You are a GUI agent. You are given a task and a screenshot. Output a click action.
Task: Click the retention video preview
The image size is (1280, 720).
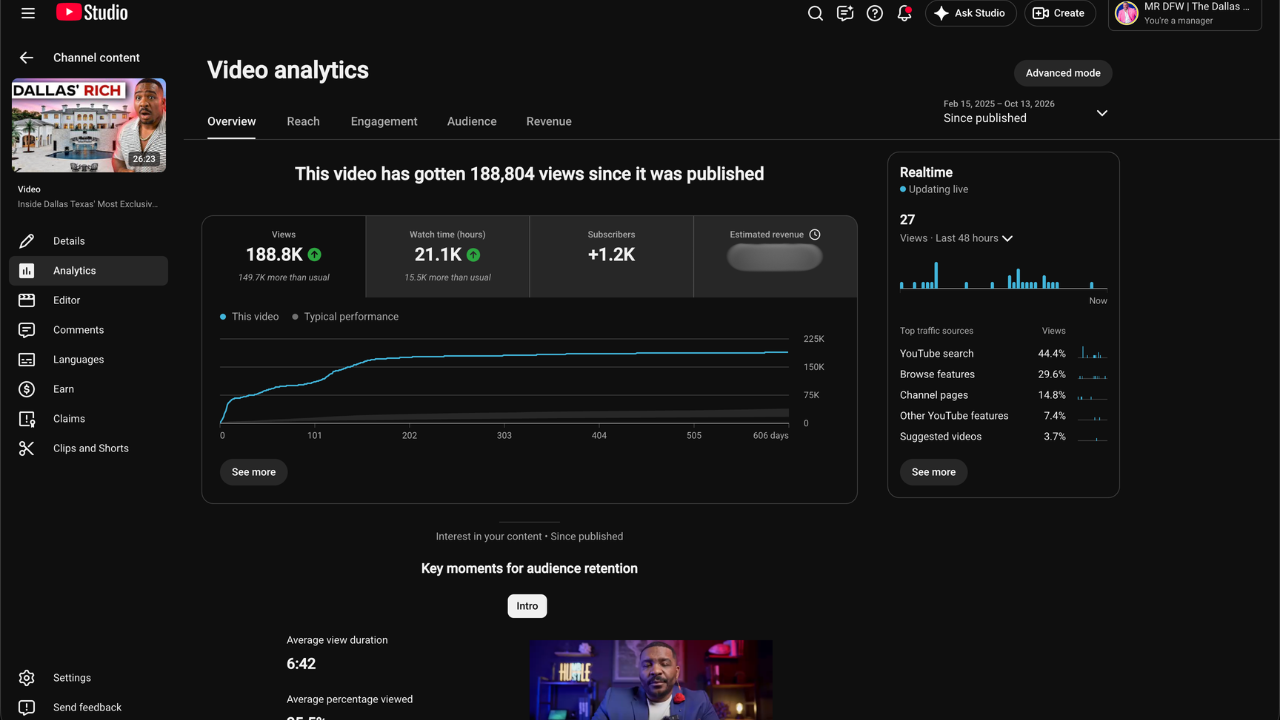pos(651,680)
